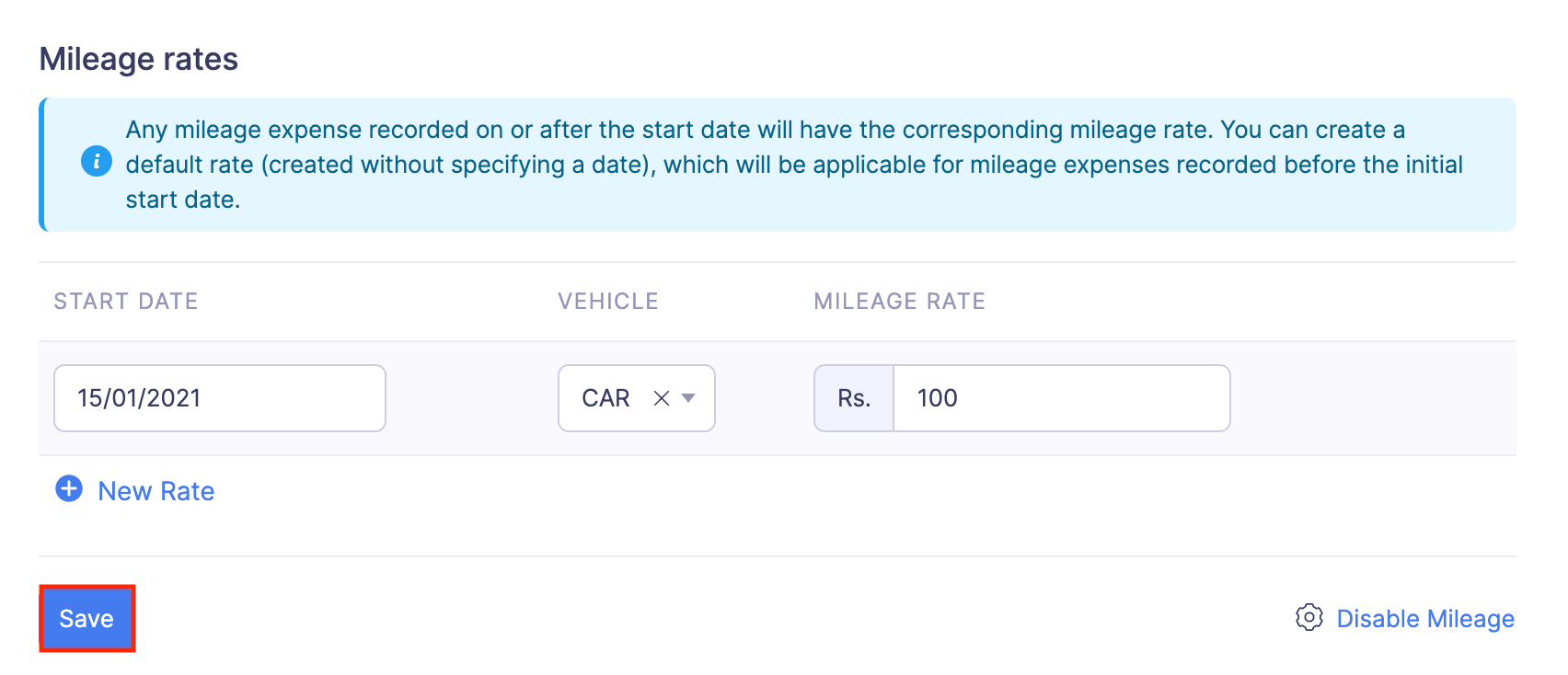The height and width of the screenshot is (675, 1568).
Task: Click the date field showing 15/01/2021
Action: tap(219, 397)
